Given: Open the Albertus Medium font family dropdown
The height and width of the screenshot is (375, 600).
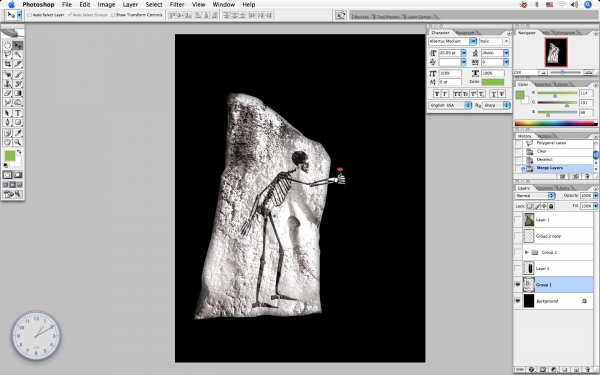Looking at the screenshot, I should click(473, 41).
